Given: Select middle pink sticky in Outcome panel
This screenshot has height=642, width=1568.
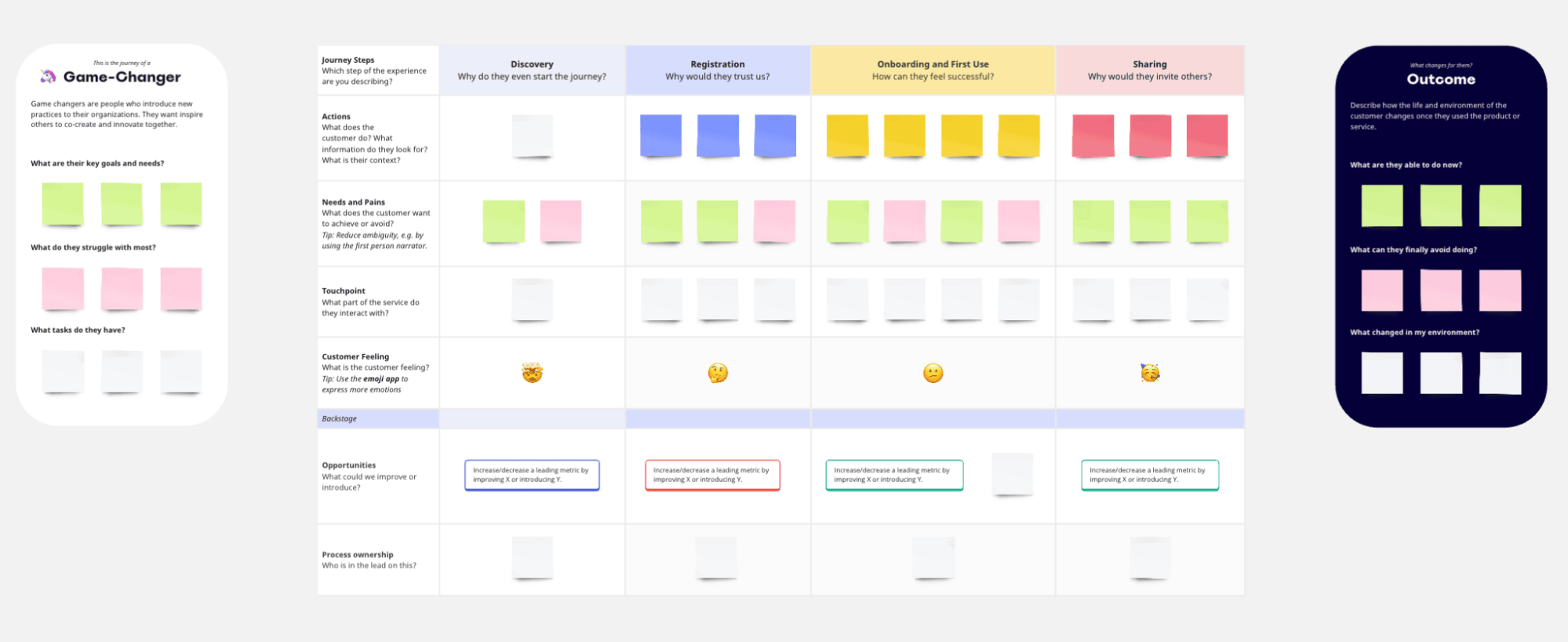Looking at the screenshot, I should (x=1441, y=290).
